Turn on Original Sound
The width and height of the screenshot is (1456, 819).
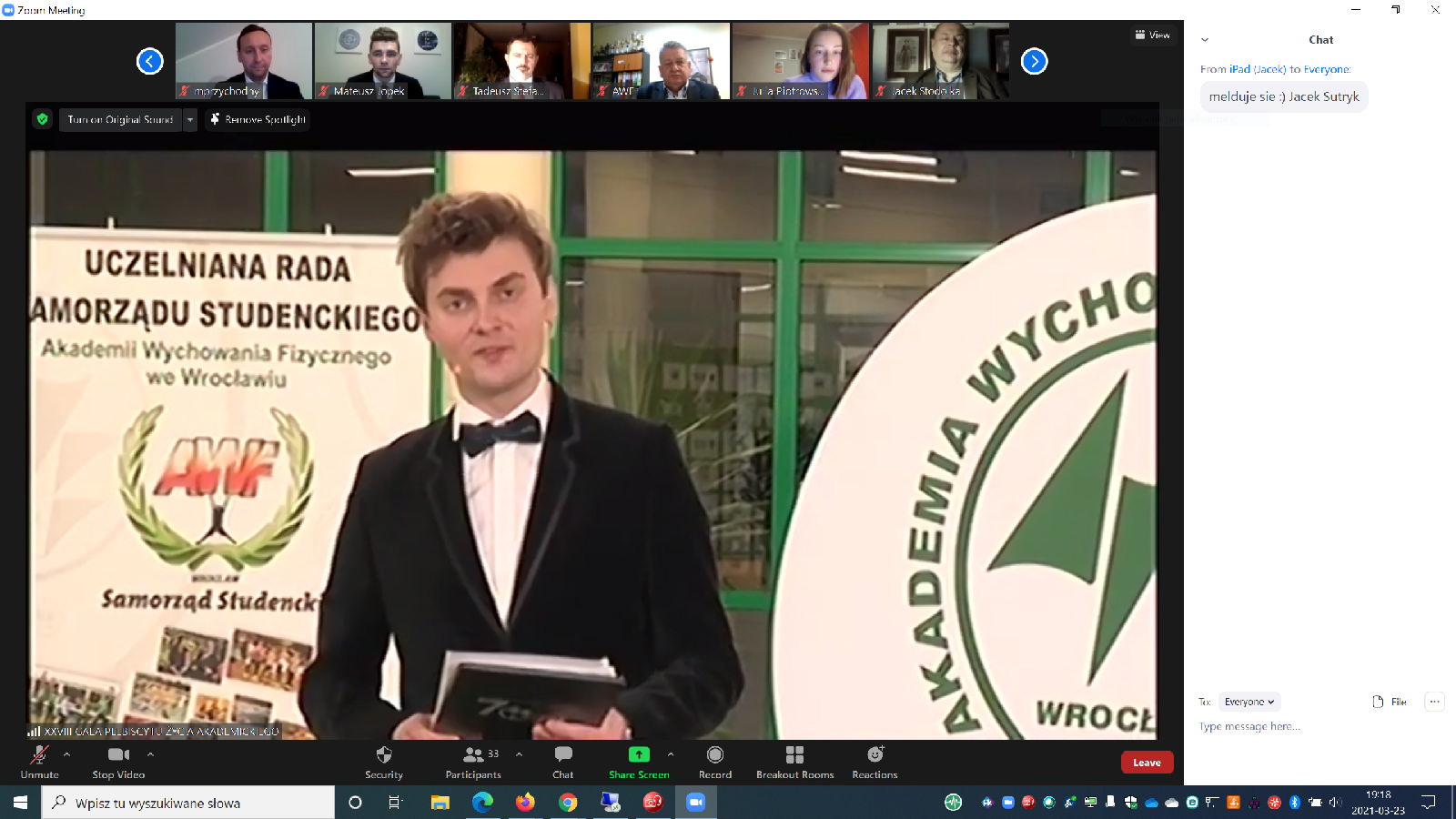(120, 119)
